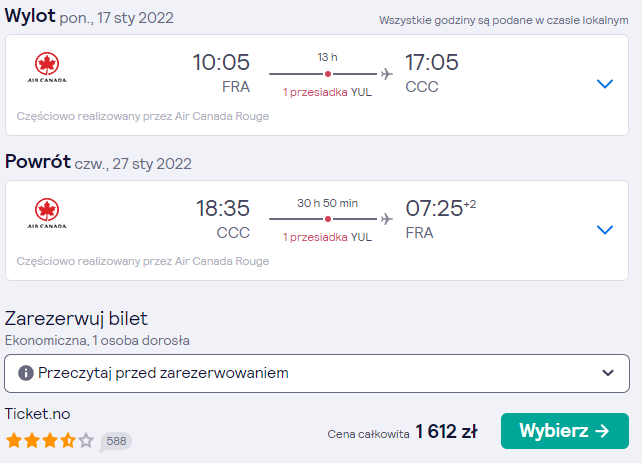Click the 588 reviews count bubble

[x=116, y=441]
